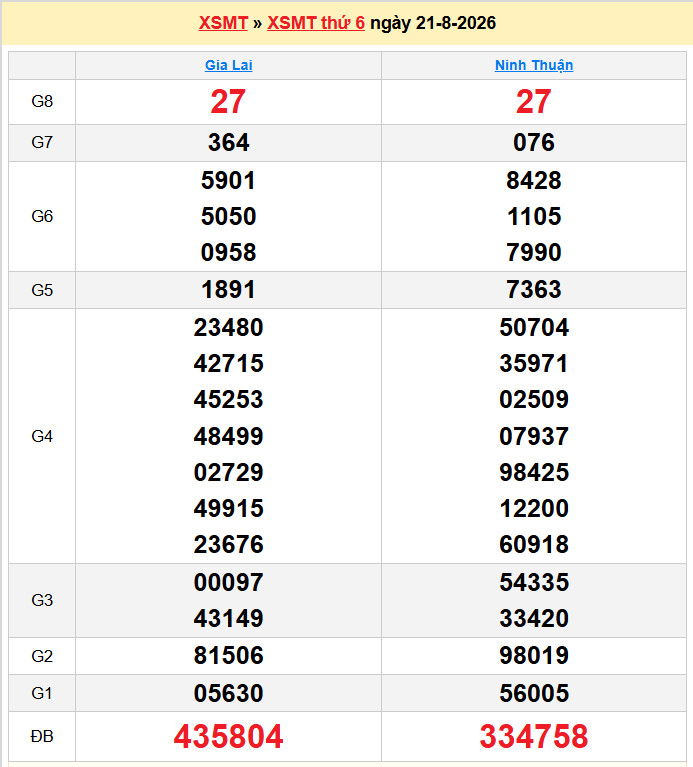Select Gia Lai G7 number 364

pyautogui.click(x=228, y=142)
